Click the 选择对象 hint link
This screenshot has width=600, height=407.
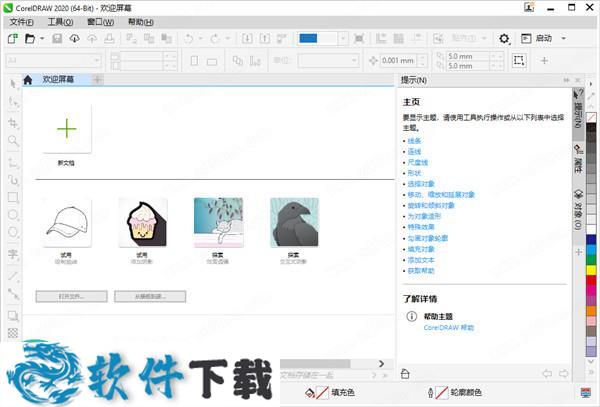(421, 184)
